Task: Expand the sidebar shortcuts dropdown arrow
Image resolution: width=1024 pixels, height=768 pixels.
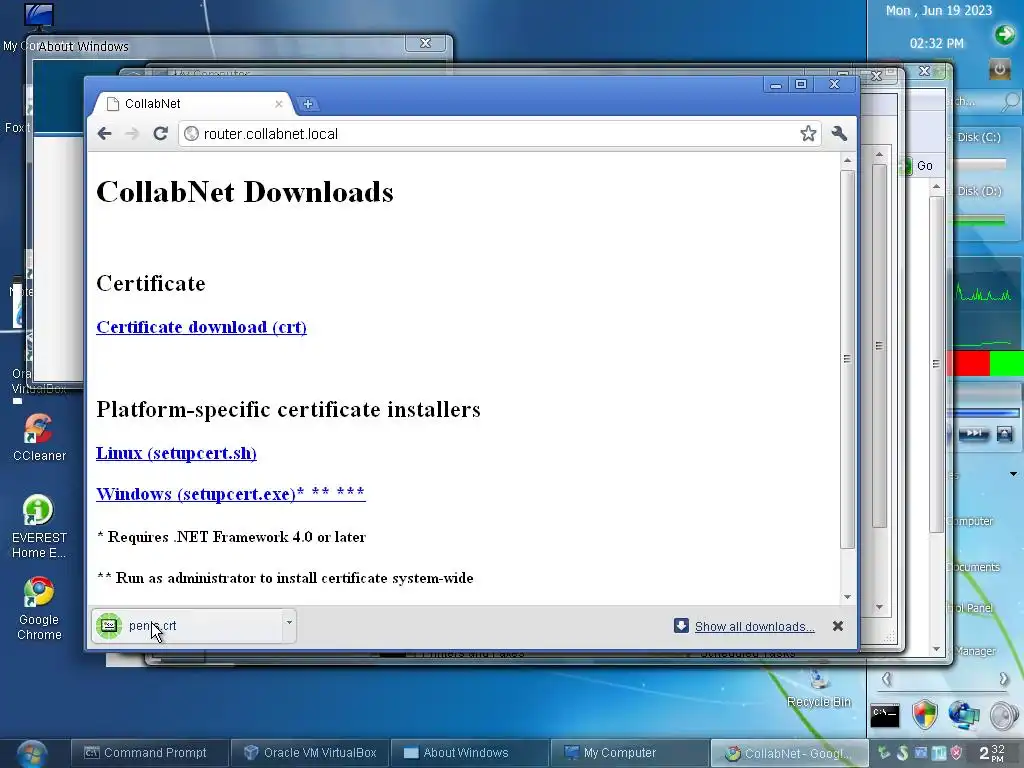Action: (x=1013, y=474)
